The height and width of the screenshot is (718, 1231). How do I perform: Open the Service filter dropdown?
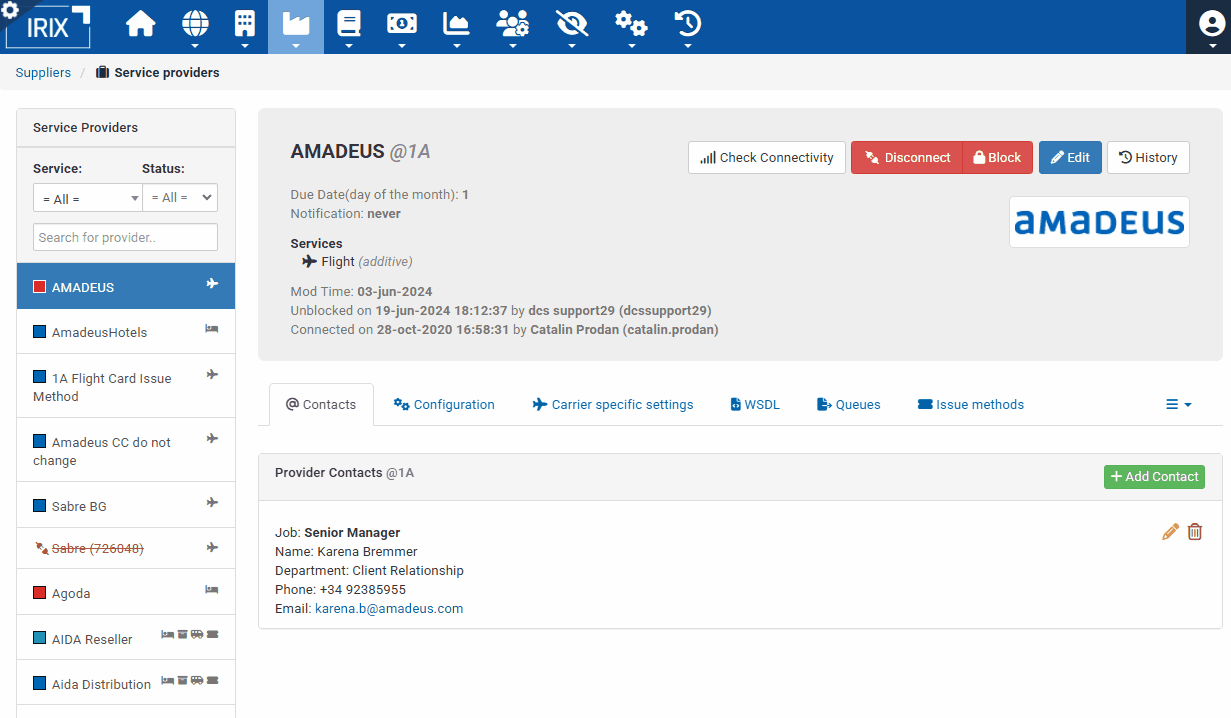point(87,198)
